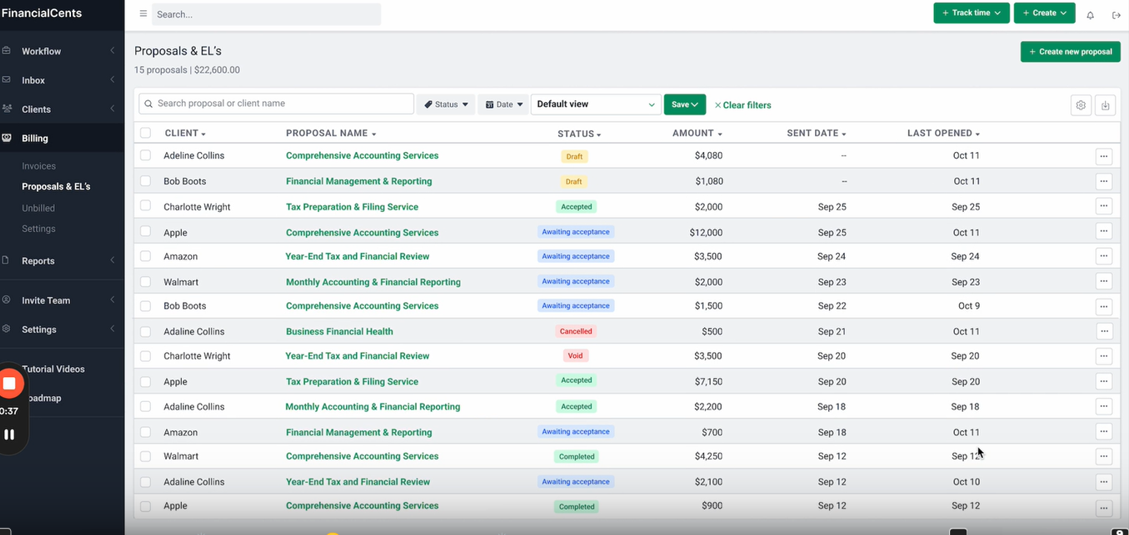Open the general Settings sidebar menu
1129x535 pixels.
[62, 329]
